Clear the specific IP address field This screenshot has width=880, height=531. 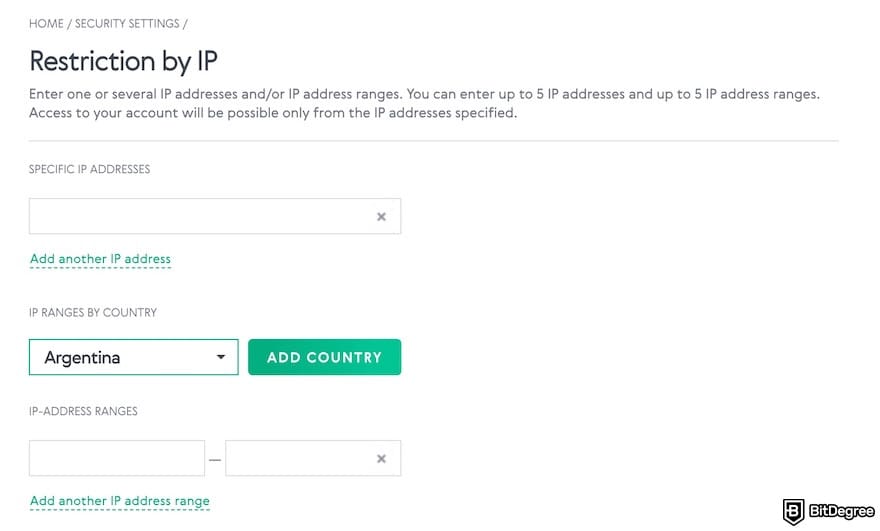[381, 217]
